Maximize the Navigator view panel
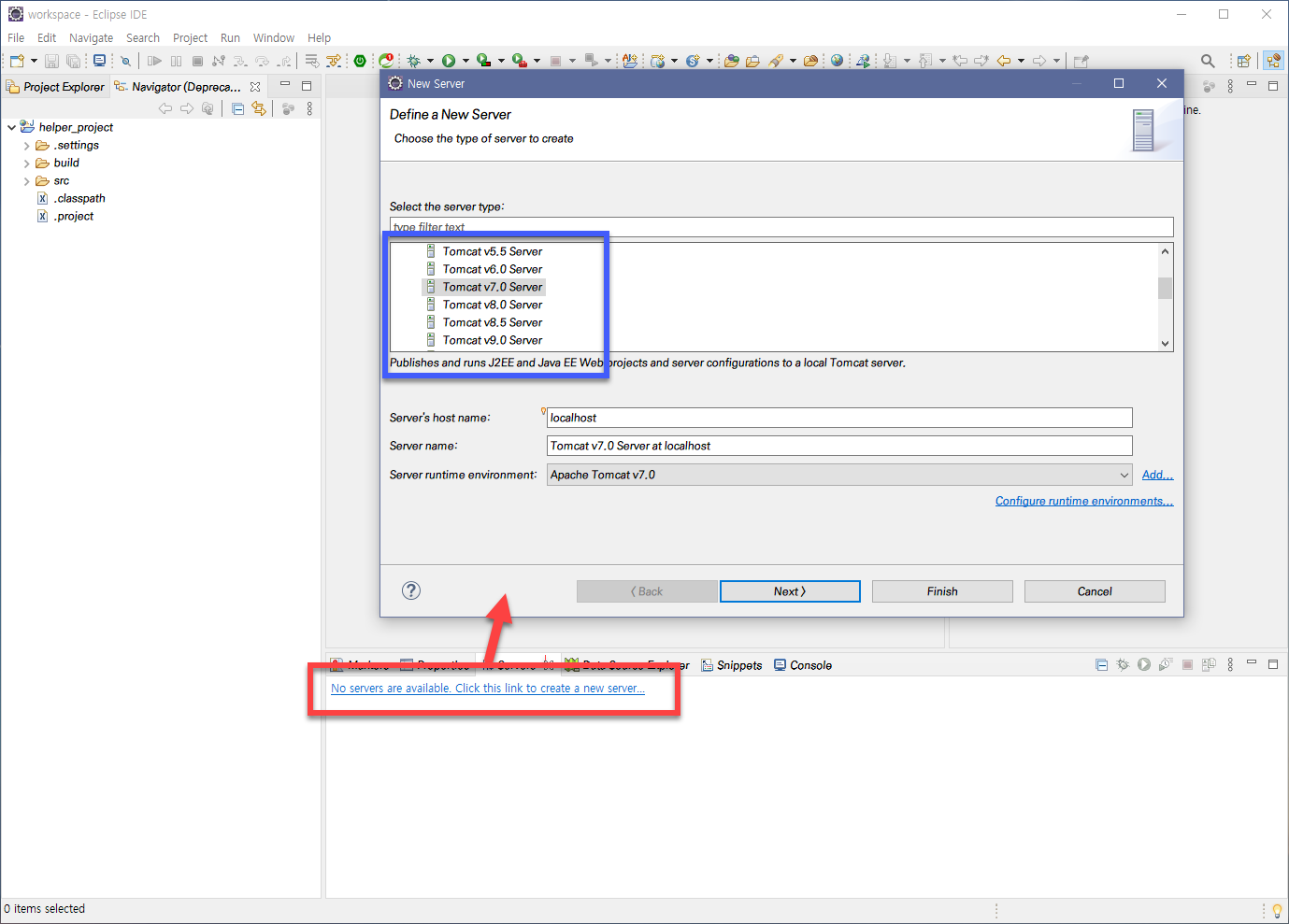The image size is (1289, 924). [306, 85]
